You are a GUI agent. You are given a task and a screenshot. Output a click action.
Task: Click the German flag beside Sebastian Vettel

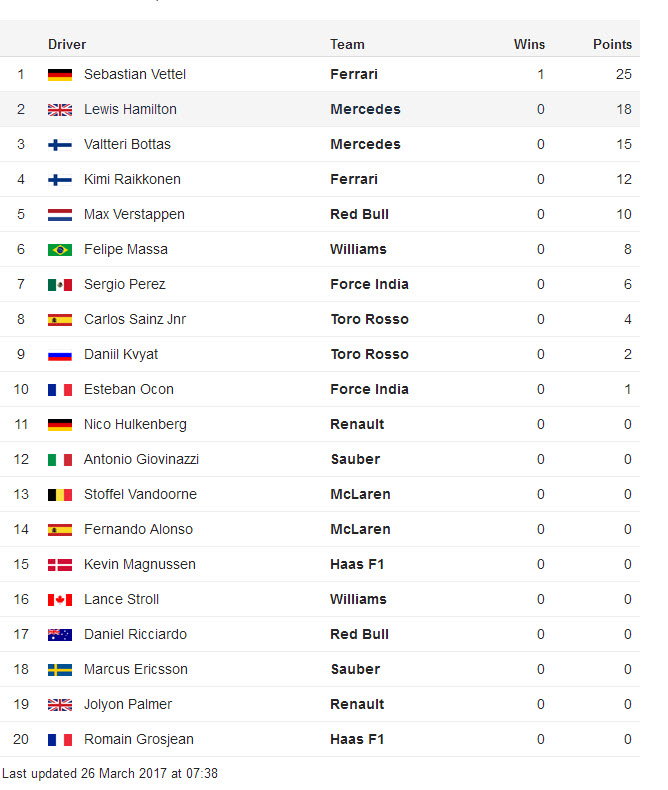[x=59, y=75]
